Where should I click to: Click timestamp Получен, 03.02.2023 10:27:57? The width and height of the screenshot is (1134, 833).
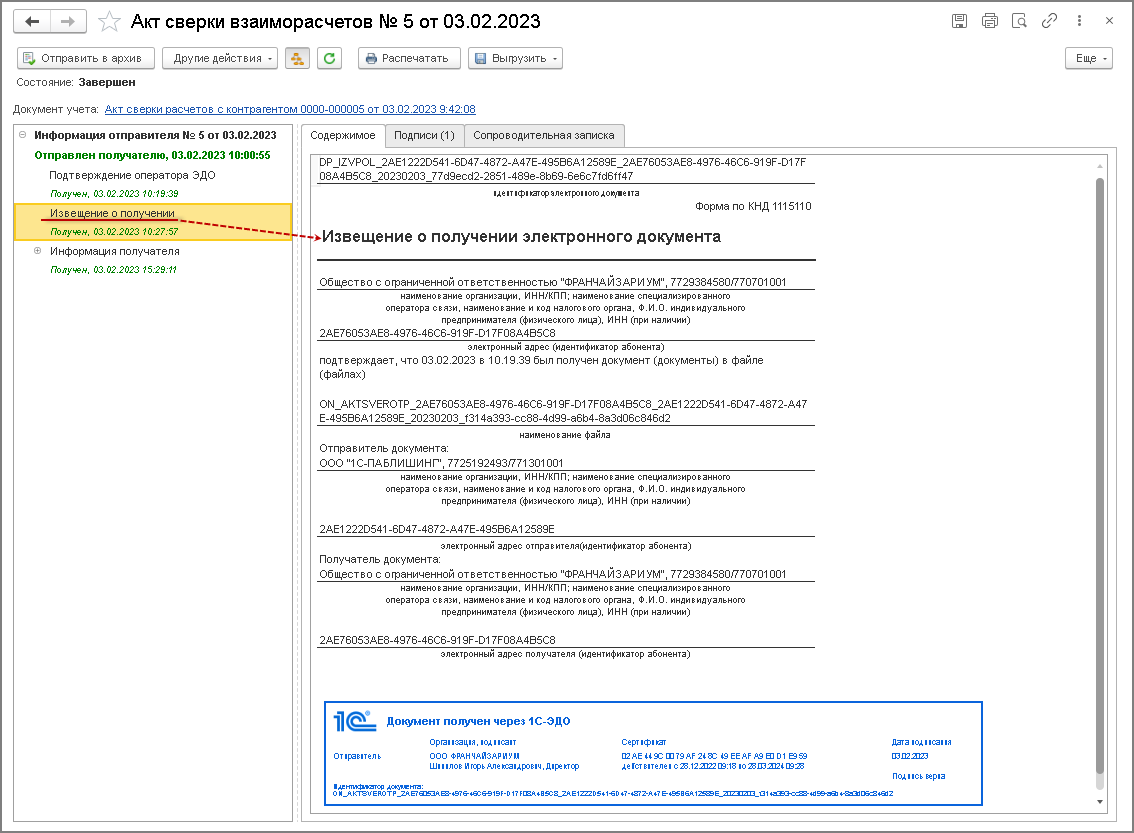114,232
